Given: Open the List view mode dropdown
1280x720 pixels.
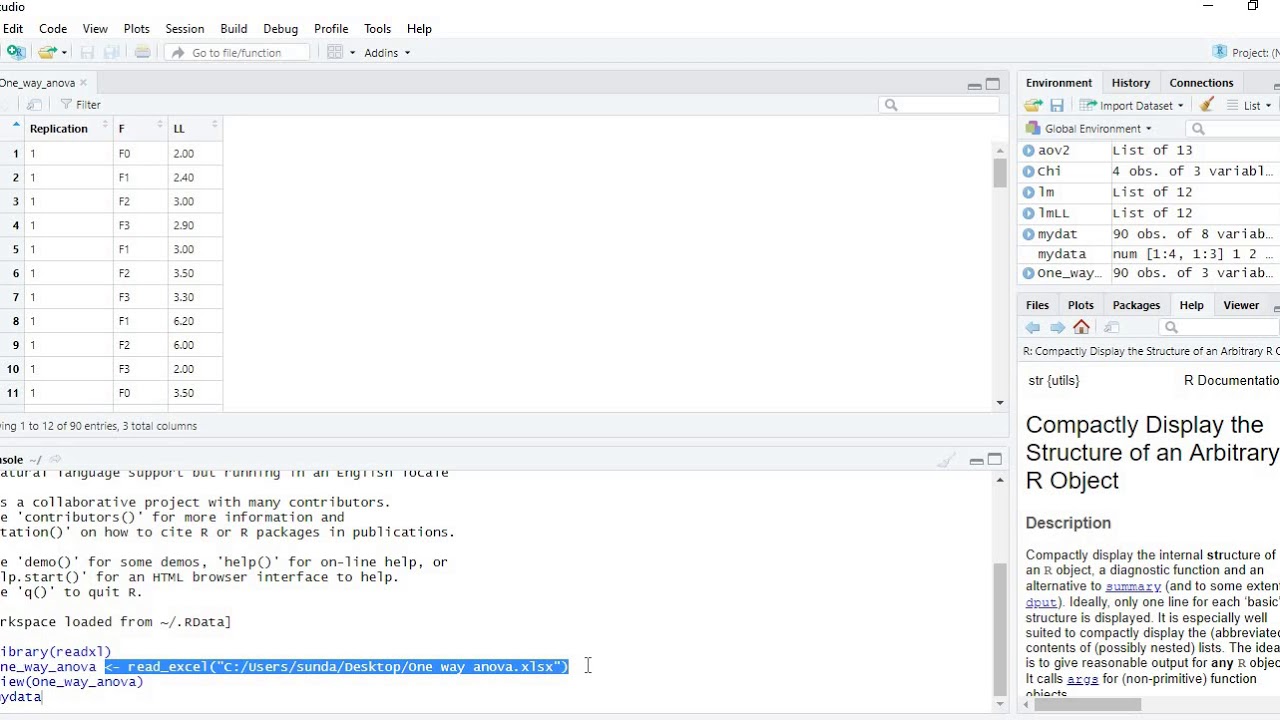Looking at the screenshot, I should point(1249,105).
